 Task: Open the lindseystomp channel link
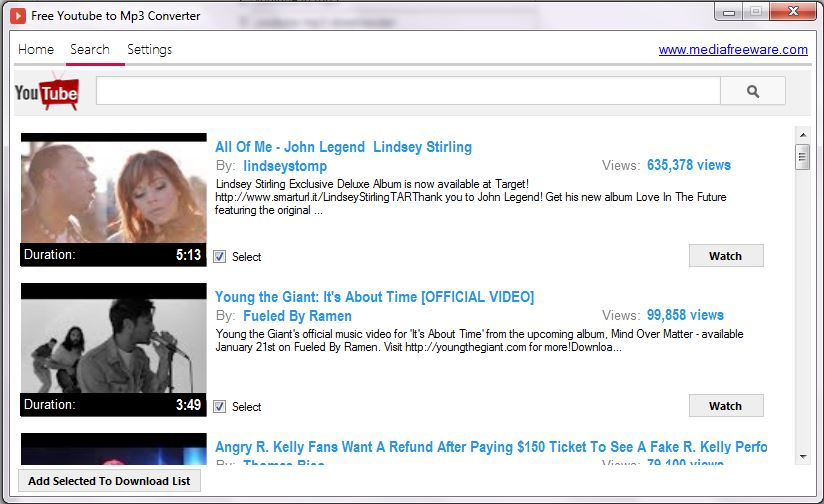(285, 166)
